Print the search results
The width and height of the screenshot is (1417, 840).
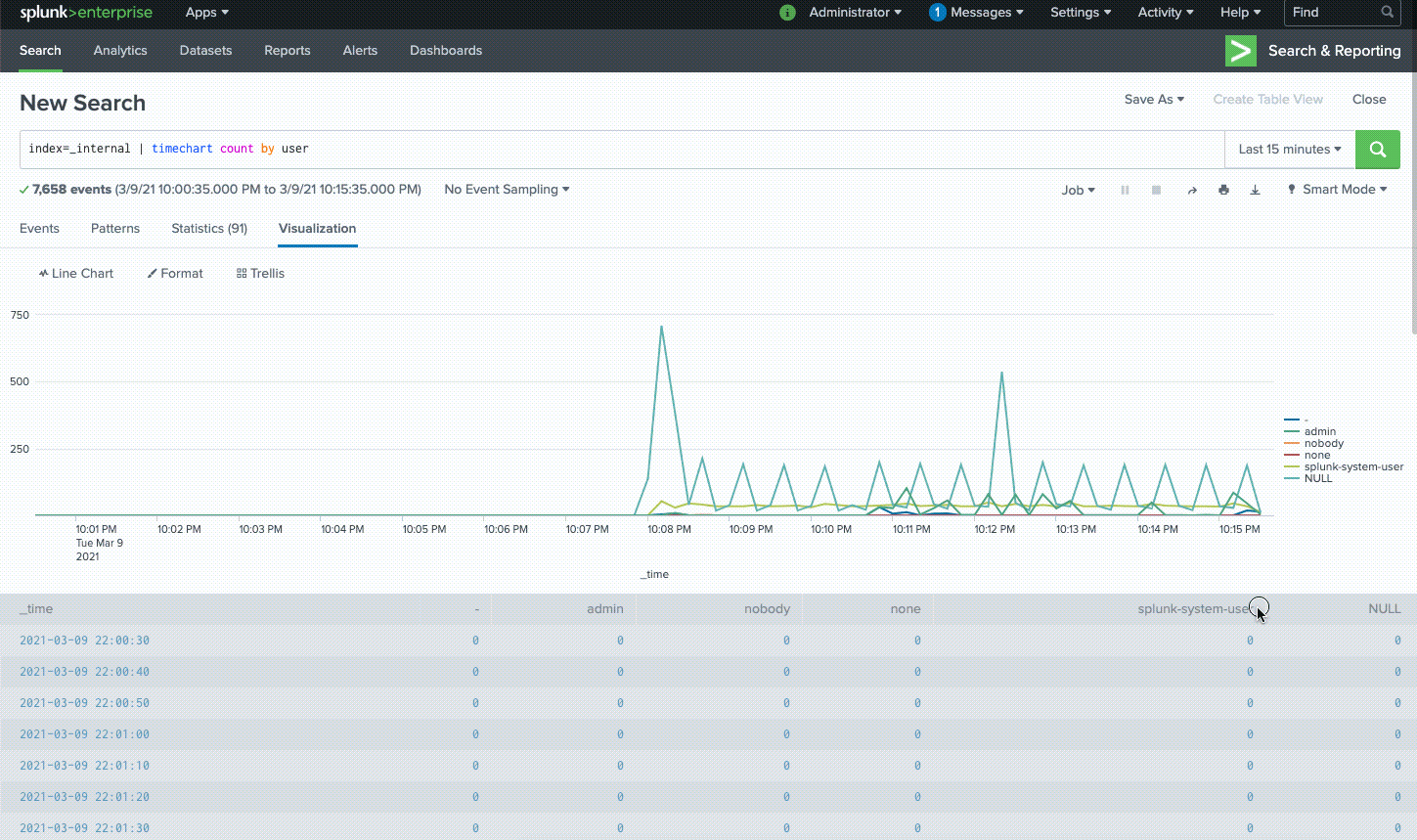pos(1223,190)
